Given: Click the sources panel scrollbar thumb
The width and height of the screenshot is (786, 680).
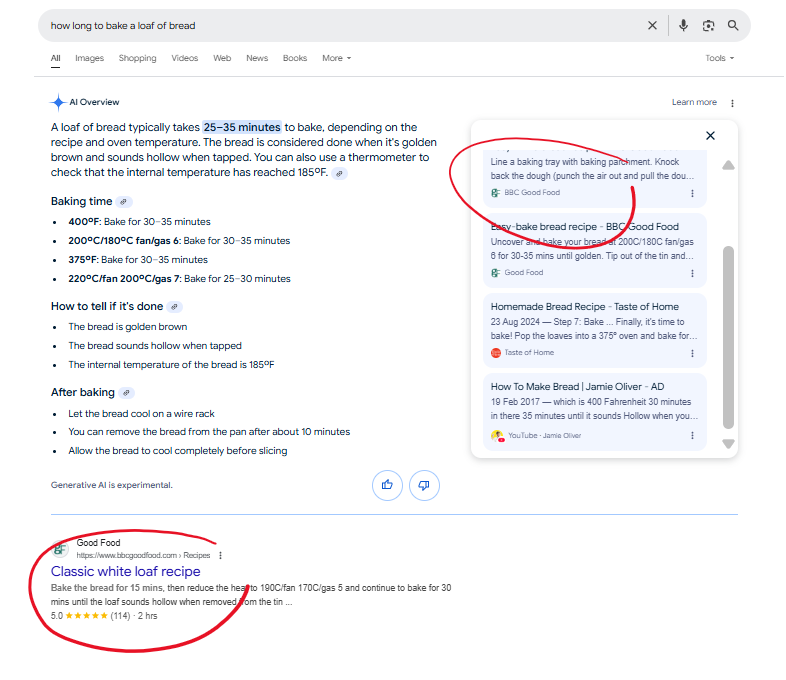Looking at the screenshot, I should tap(728, 337).
